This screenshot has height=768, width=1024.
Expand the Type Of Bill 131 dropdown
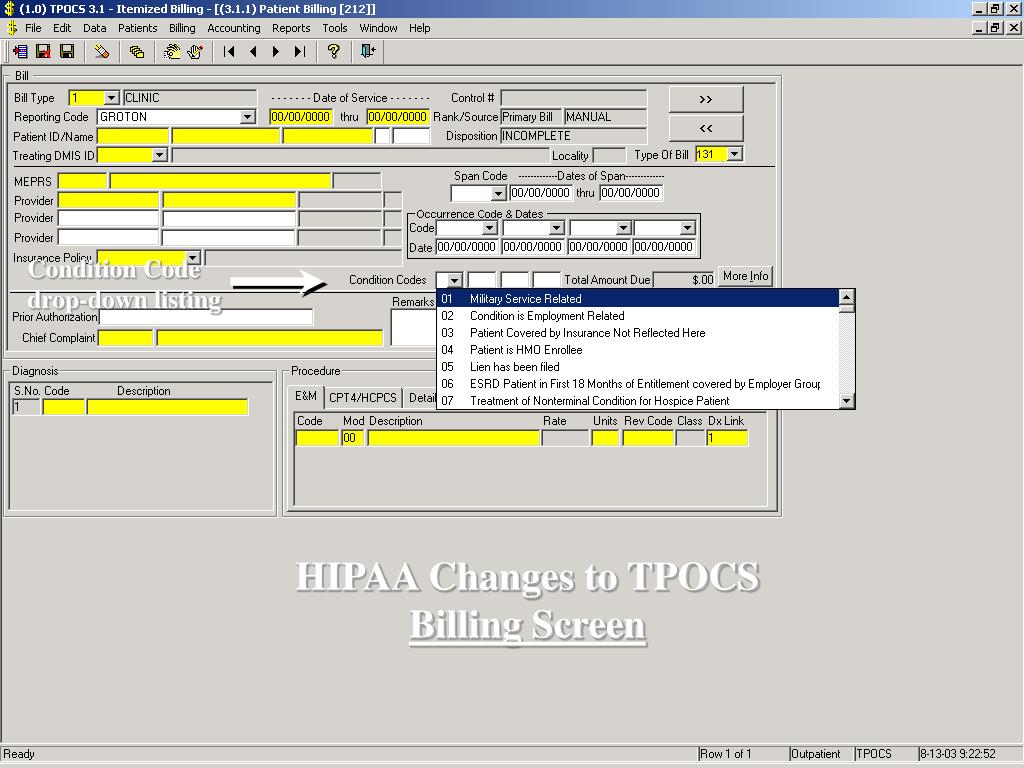point(735,154)
